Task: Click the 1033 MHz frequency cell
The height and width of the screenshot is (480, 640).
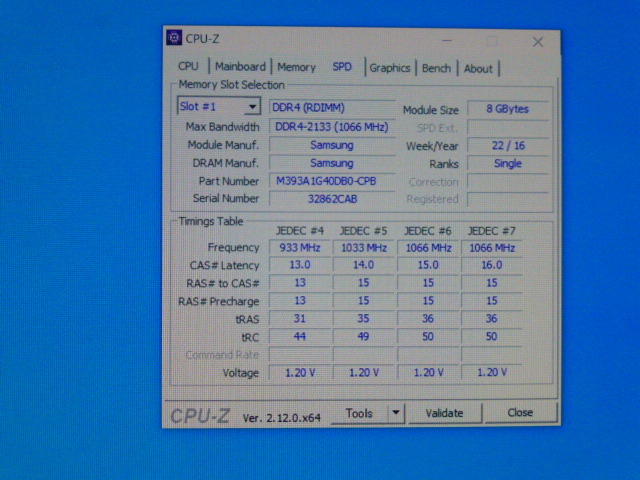Action: click(x=363, y=248)
